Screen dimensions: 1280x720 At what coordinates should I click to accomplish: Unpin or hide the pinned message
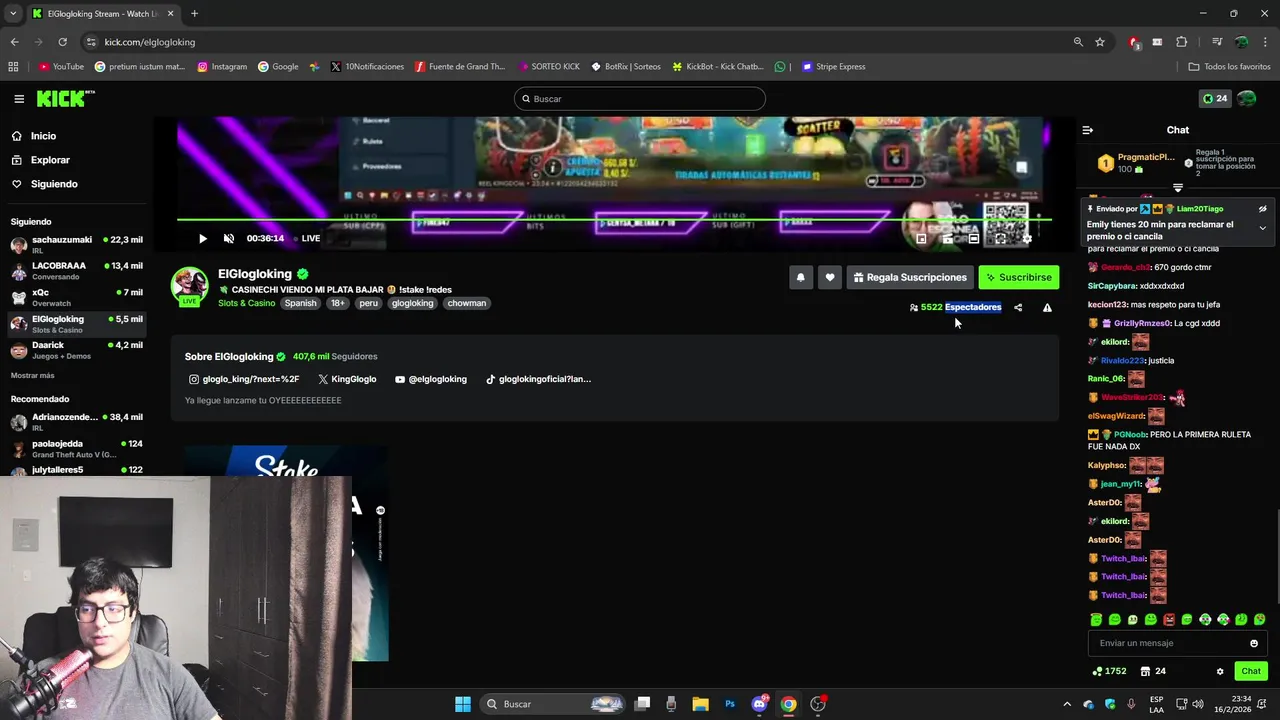(1262, 209)
